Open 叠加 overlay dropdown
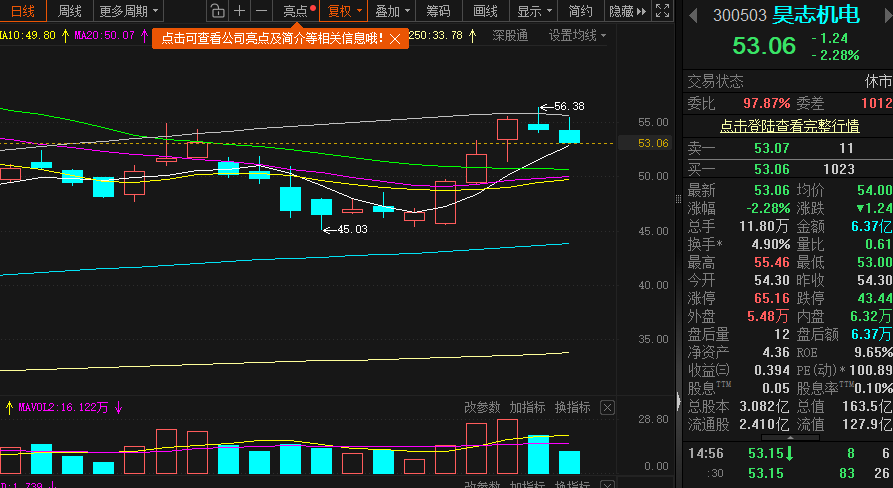This screenshot has width=893, height=488. coord(392,11)
